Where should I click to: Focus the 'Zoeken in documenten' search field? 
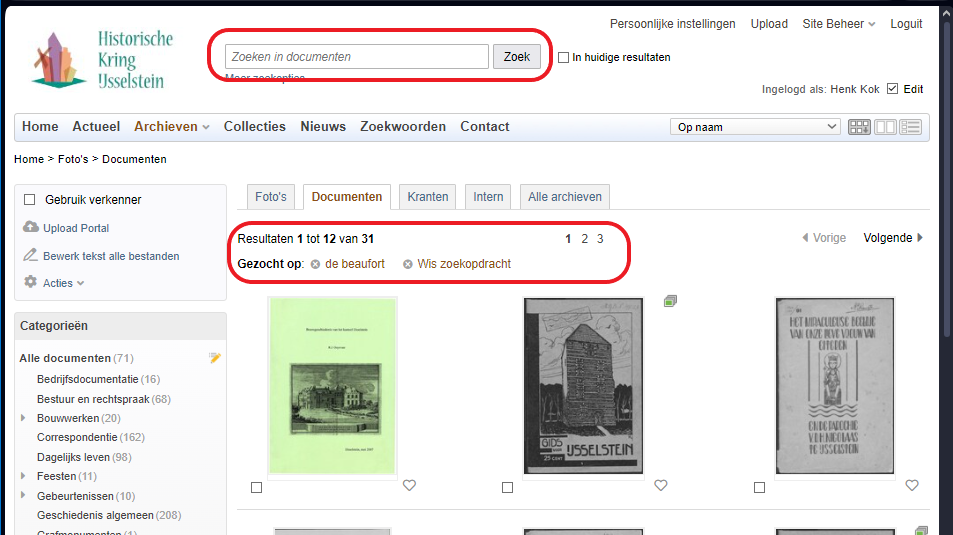pos(357,57)
